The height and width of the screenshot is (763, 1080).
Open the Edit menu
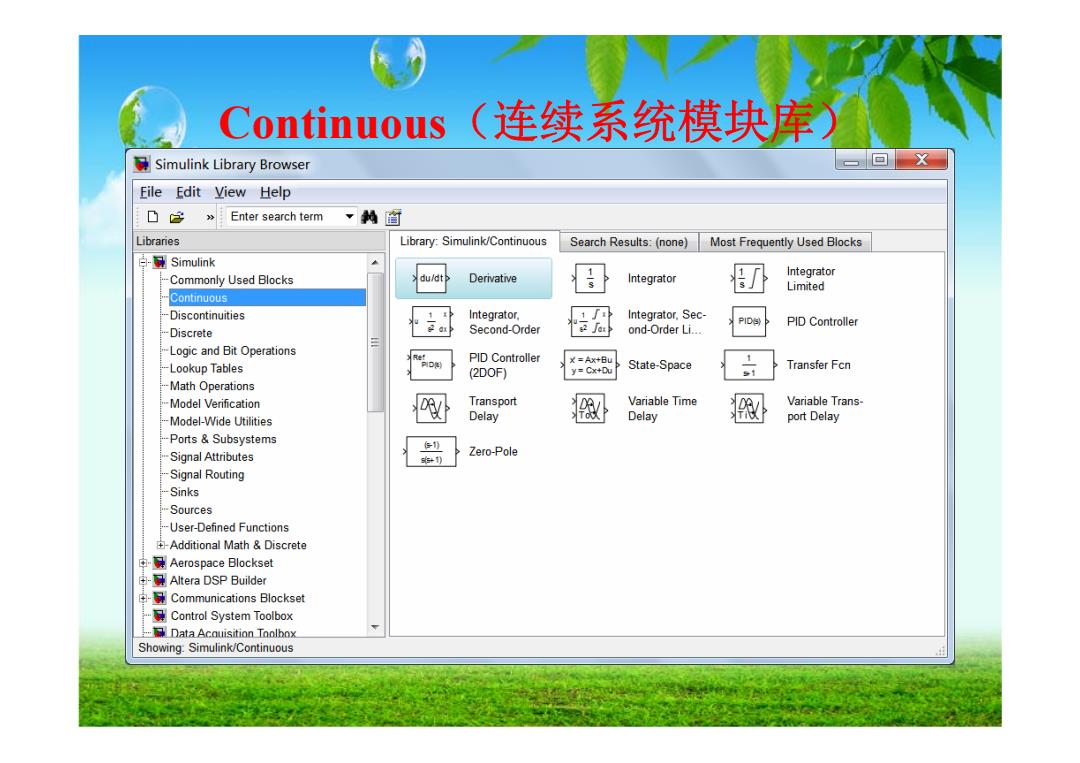[x=188, y=192]
